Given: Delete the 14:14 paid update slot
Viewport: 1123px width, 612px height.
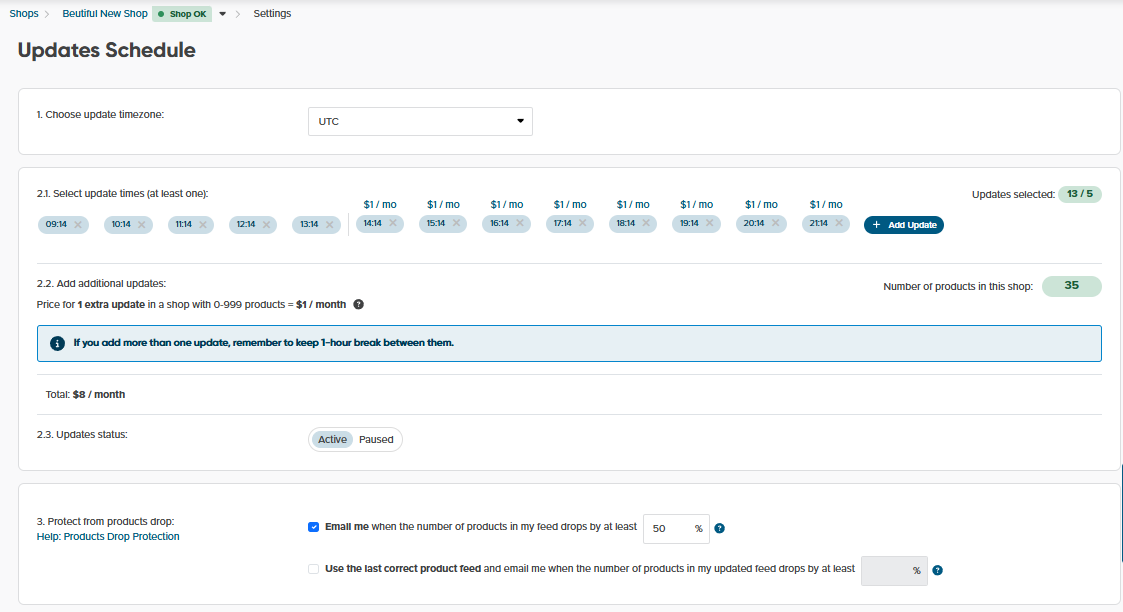Looking at the screenshot, I should point(393,224).
